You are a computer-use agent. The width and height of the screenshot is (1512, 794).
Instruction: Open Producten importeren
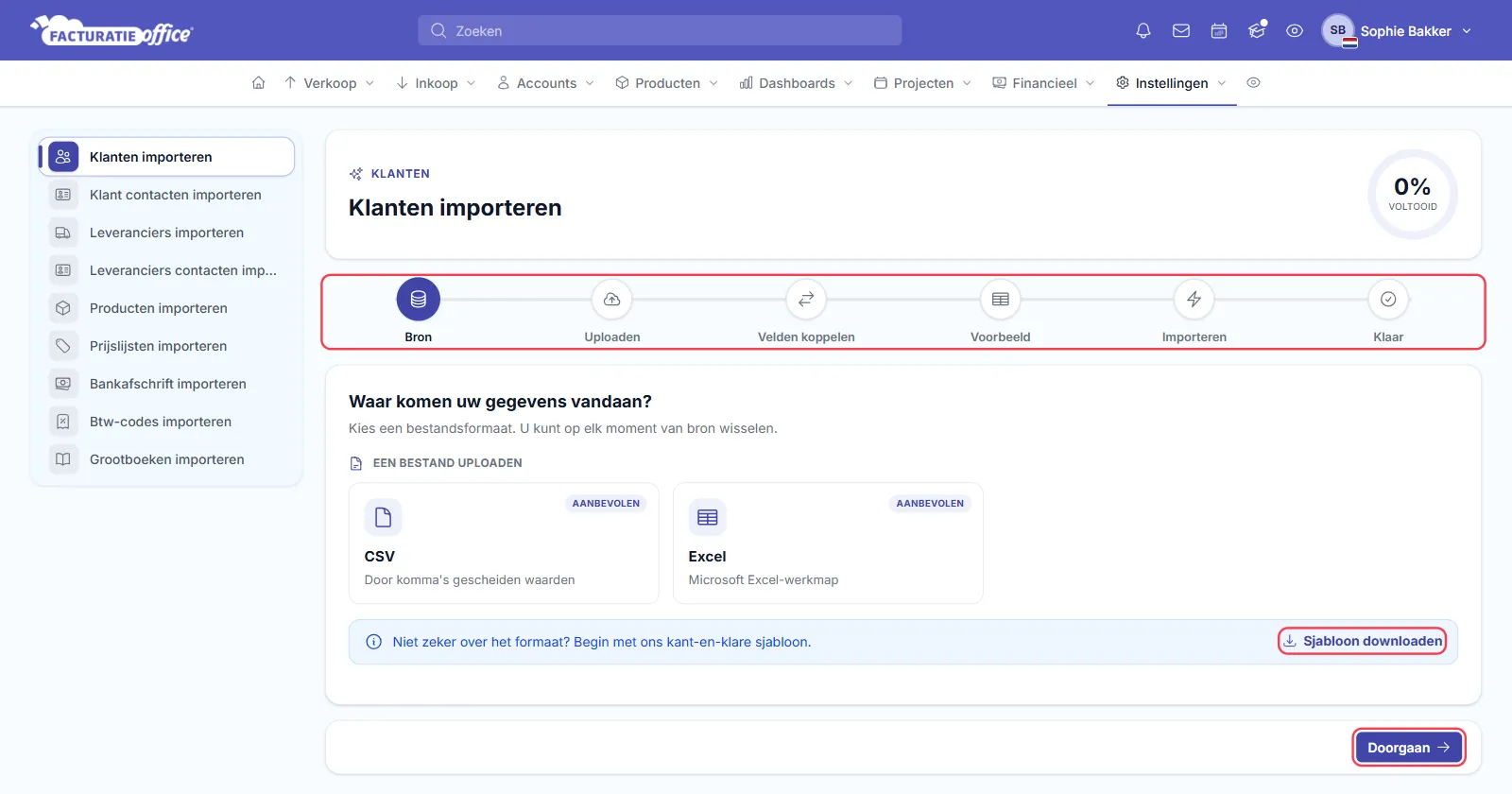coord(166,308)
